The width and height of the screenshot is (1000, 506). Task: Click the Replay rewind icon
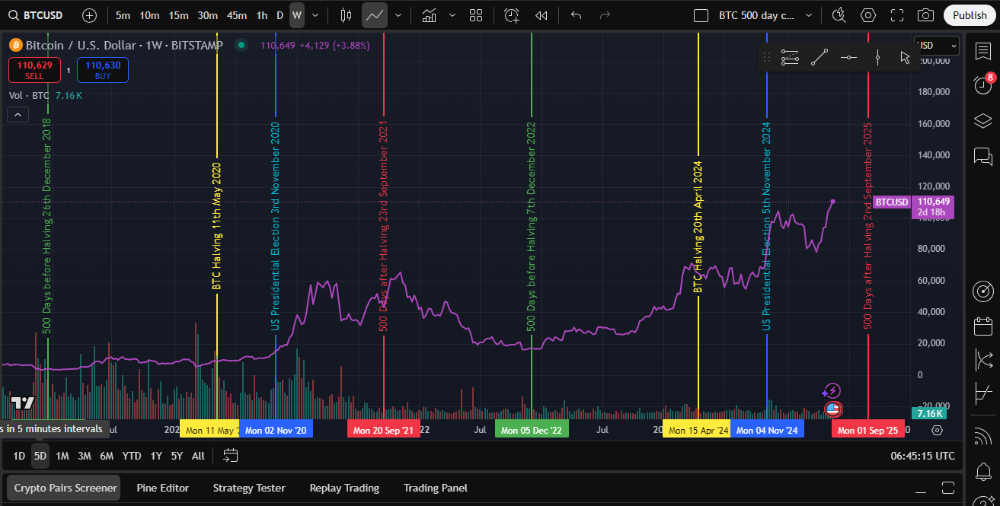(x=541, y=15)
